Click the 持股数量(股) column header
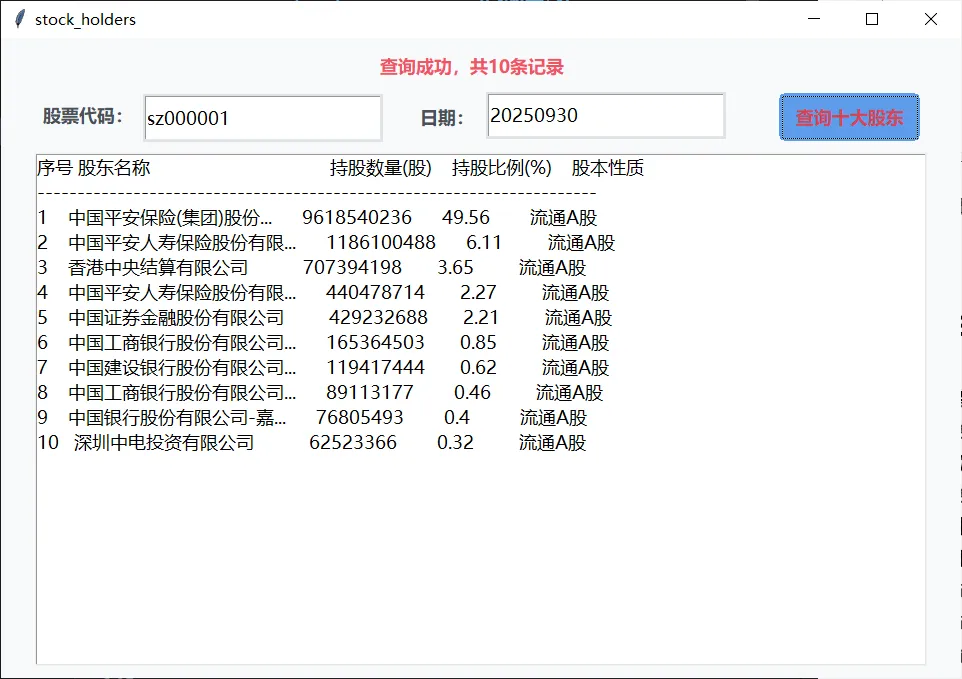 [381, 167]
